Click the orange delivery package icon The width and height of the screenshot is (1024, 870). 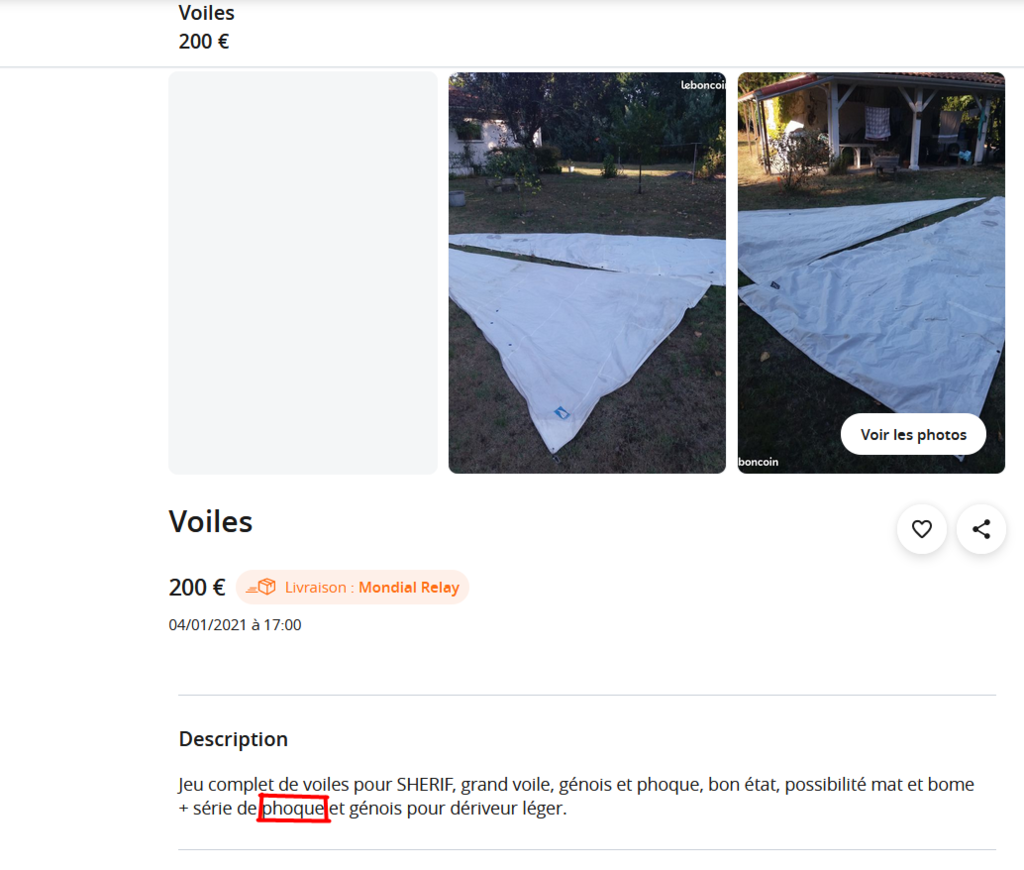[x=261, y=587]
